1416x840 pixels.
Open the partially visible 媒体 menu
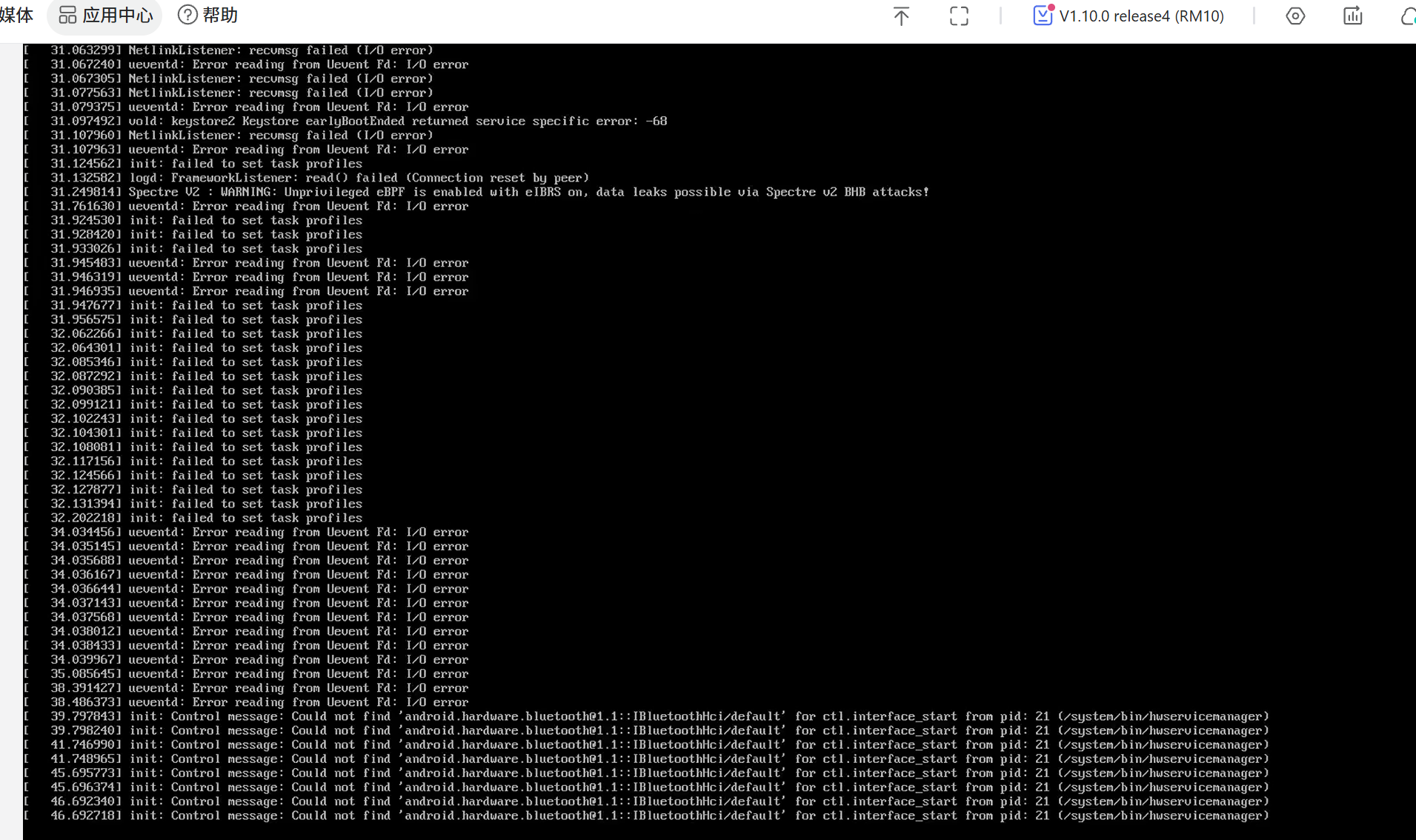(x=16, y=16)
